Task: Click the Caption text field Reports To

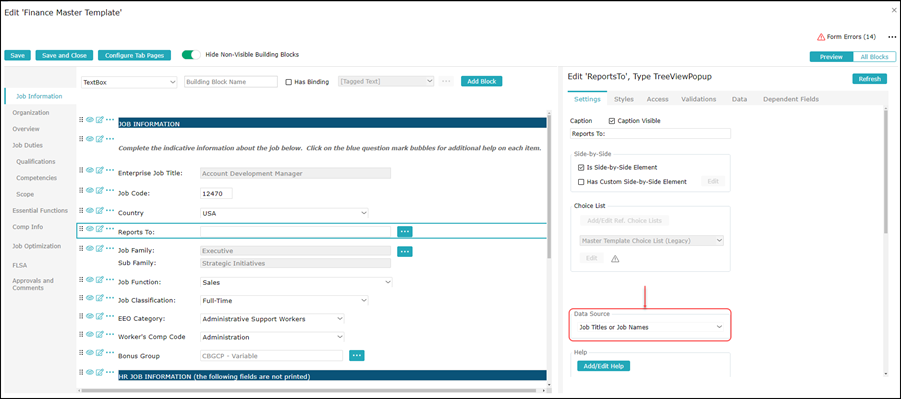Action: click(x=650, y=133)
